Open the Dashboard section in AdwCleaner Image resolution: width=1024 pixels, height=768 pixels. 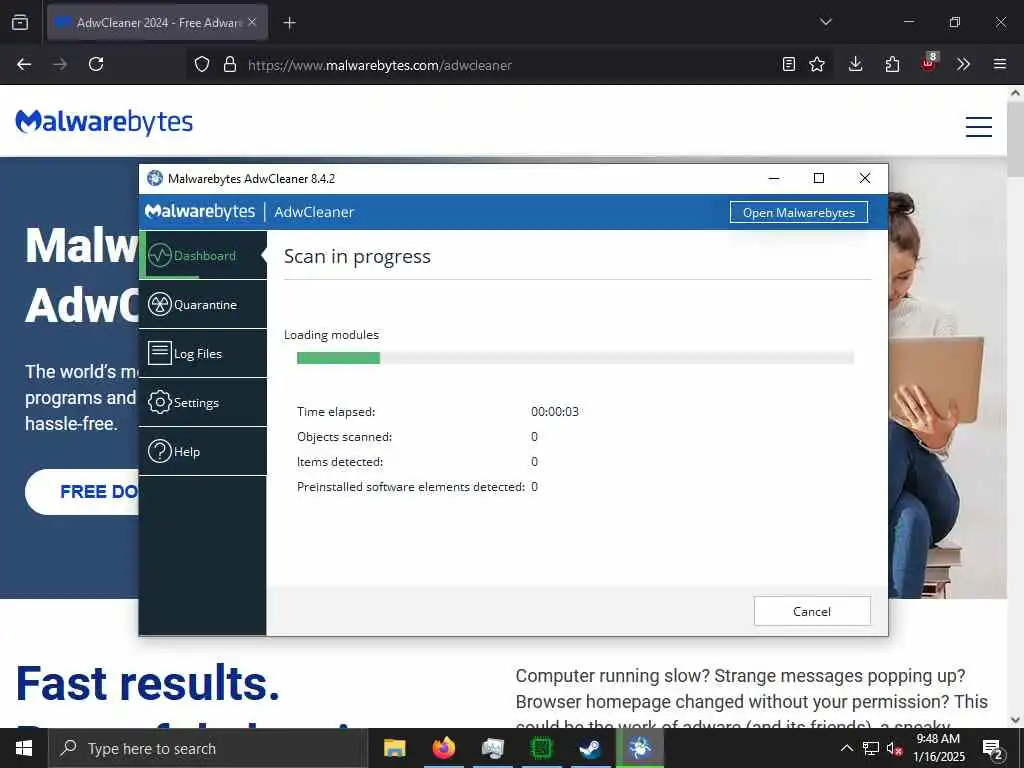[202, 255]
